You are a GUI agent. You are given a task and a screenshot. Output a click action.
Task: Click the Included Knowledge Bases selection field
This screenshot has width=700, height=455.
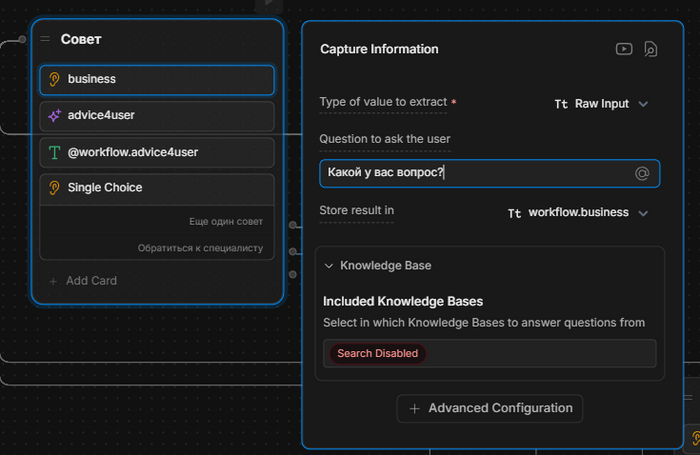(x=538, y=353)
